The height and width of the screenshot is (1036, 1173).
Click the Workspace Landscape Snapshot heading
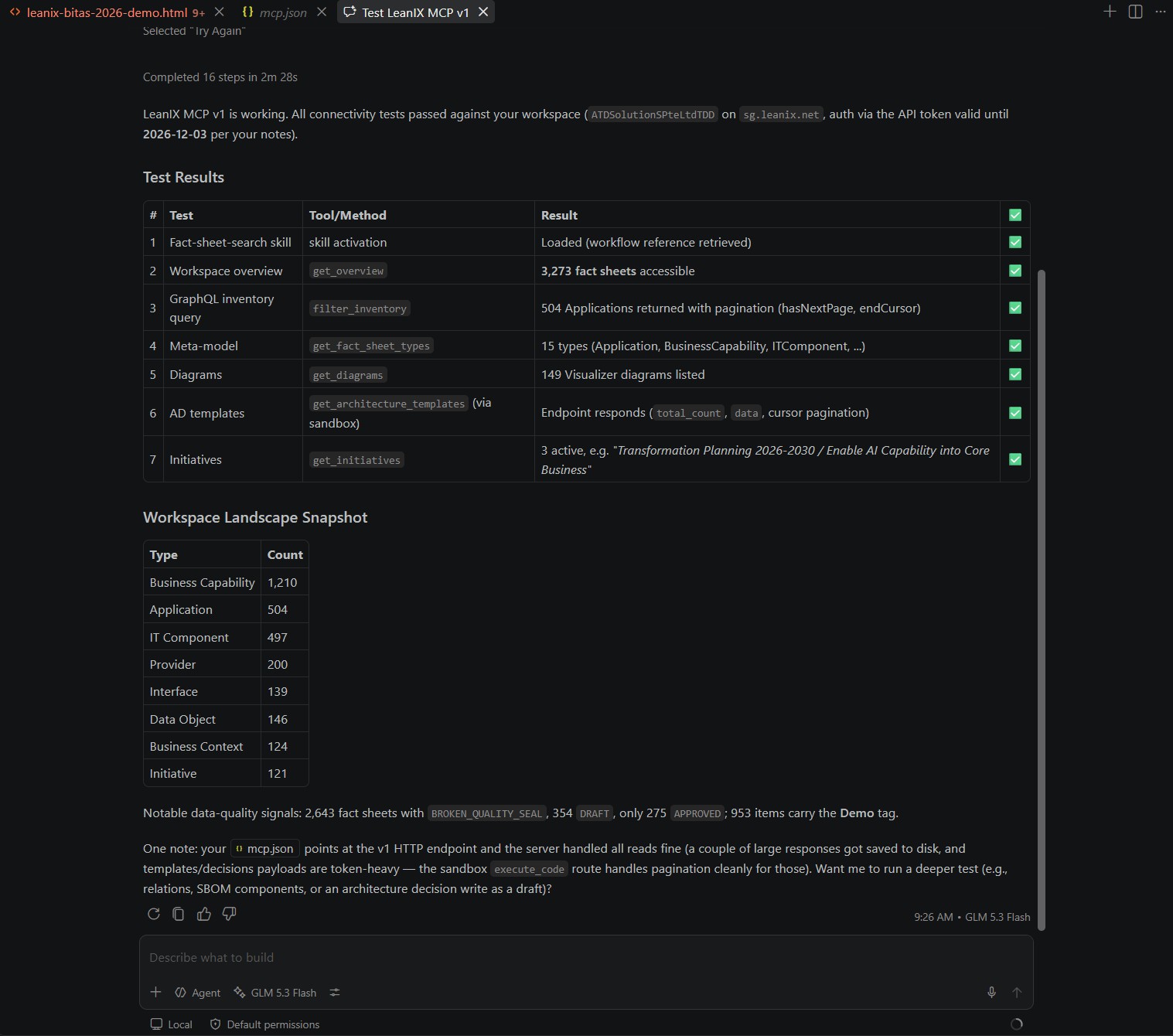click(255, 517)
